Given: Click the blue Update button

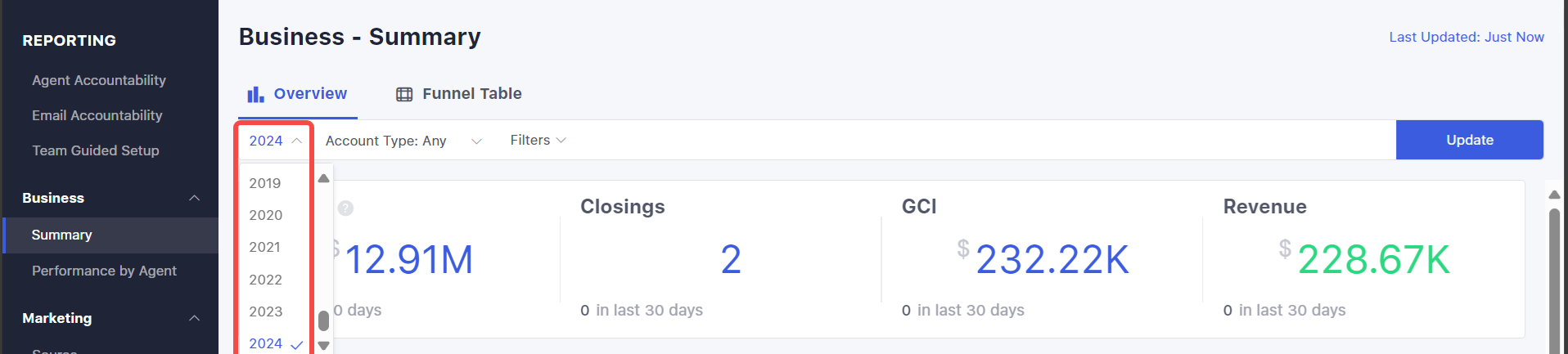Looking at the screenshot, I should (1470, 140).
